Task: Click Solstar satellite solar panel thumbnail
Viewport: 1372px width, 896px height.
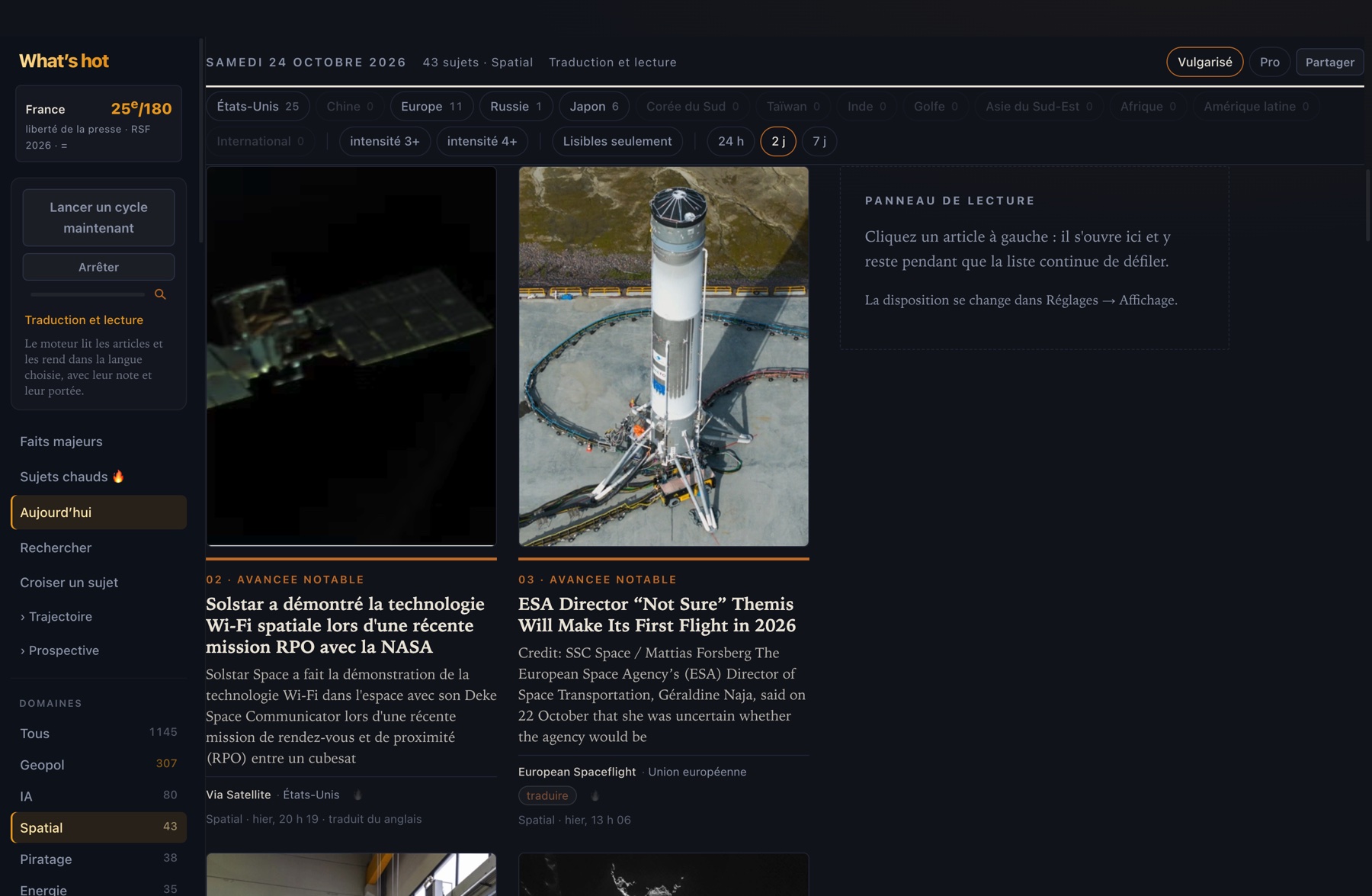Action: point(351,356)
